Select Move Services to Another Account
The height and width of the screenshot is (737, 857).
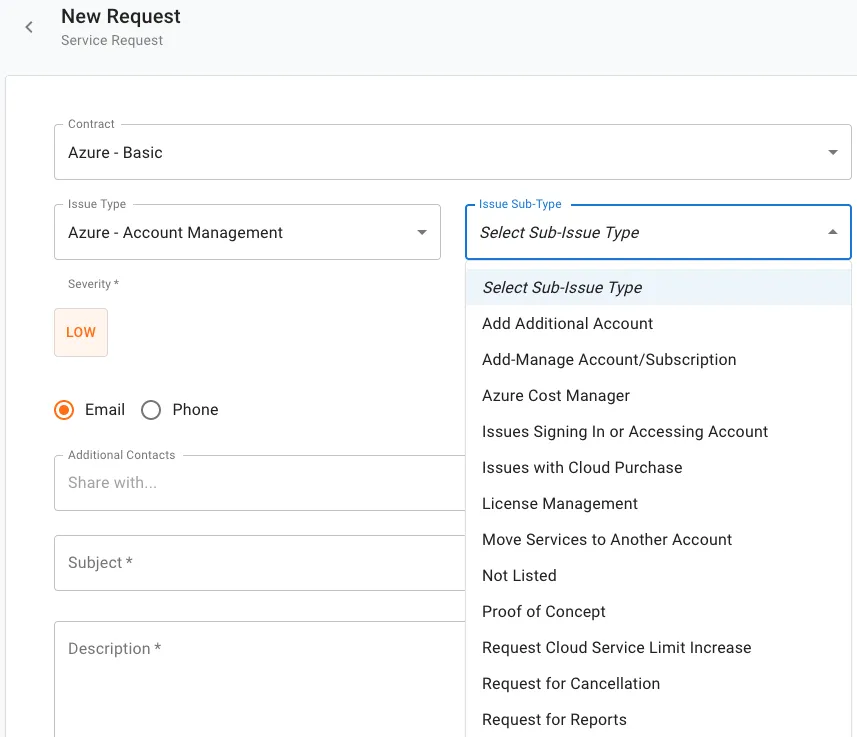pos(659,540)
